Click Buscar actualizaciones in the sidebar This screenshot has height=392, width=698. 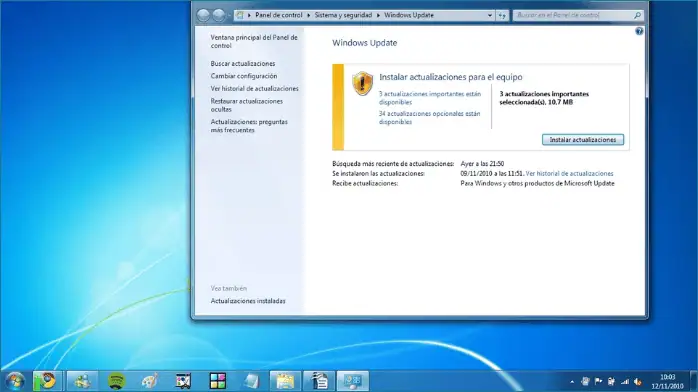(x=243, y=64)
